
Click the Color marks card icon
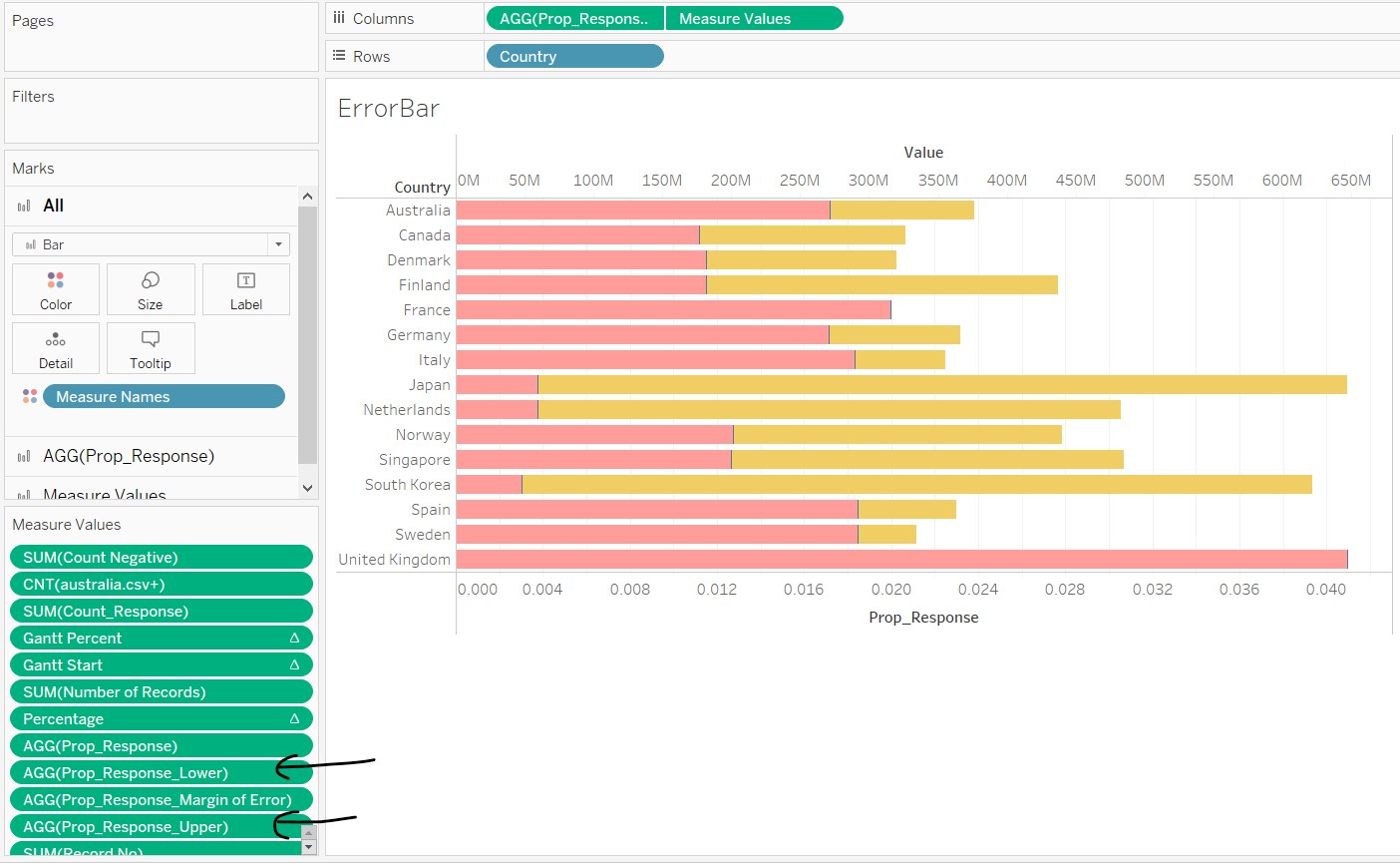[56, 280]
